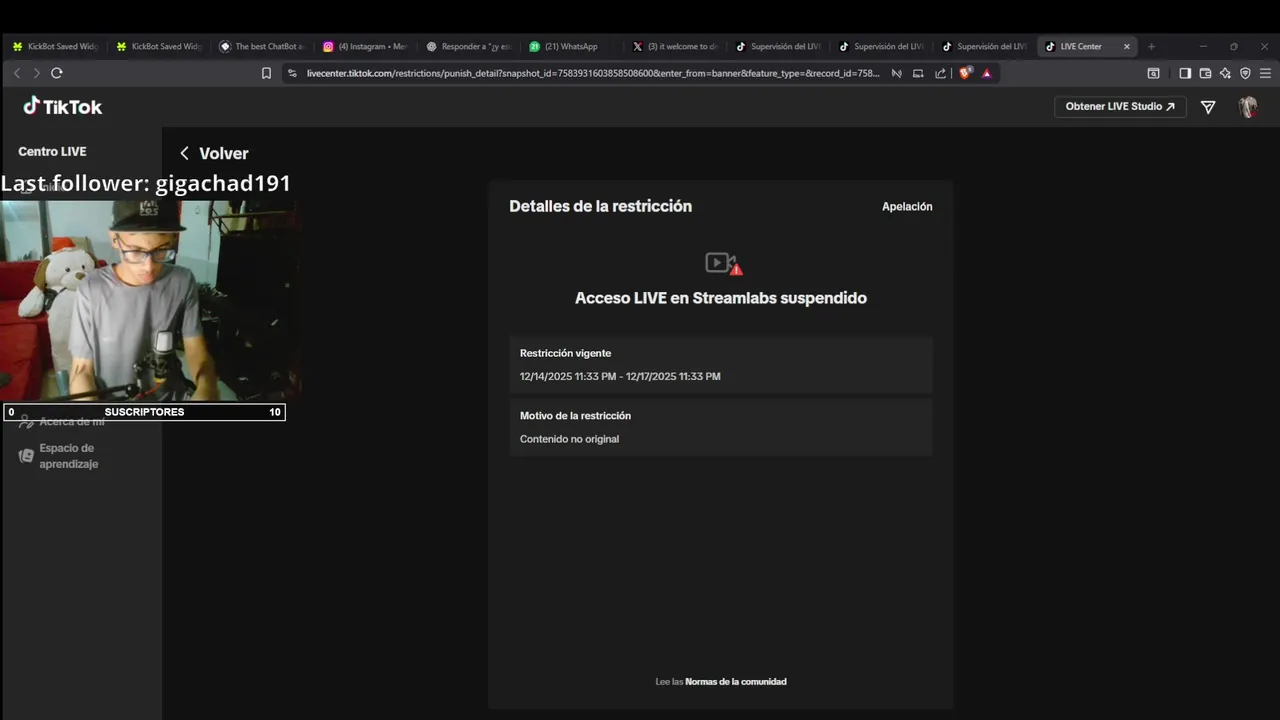
Task: Open the browser hamburger menu
Action: click(x=1265, y=73)
